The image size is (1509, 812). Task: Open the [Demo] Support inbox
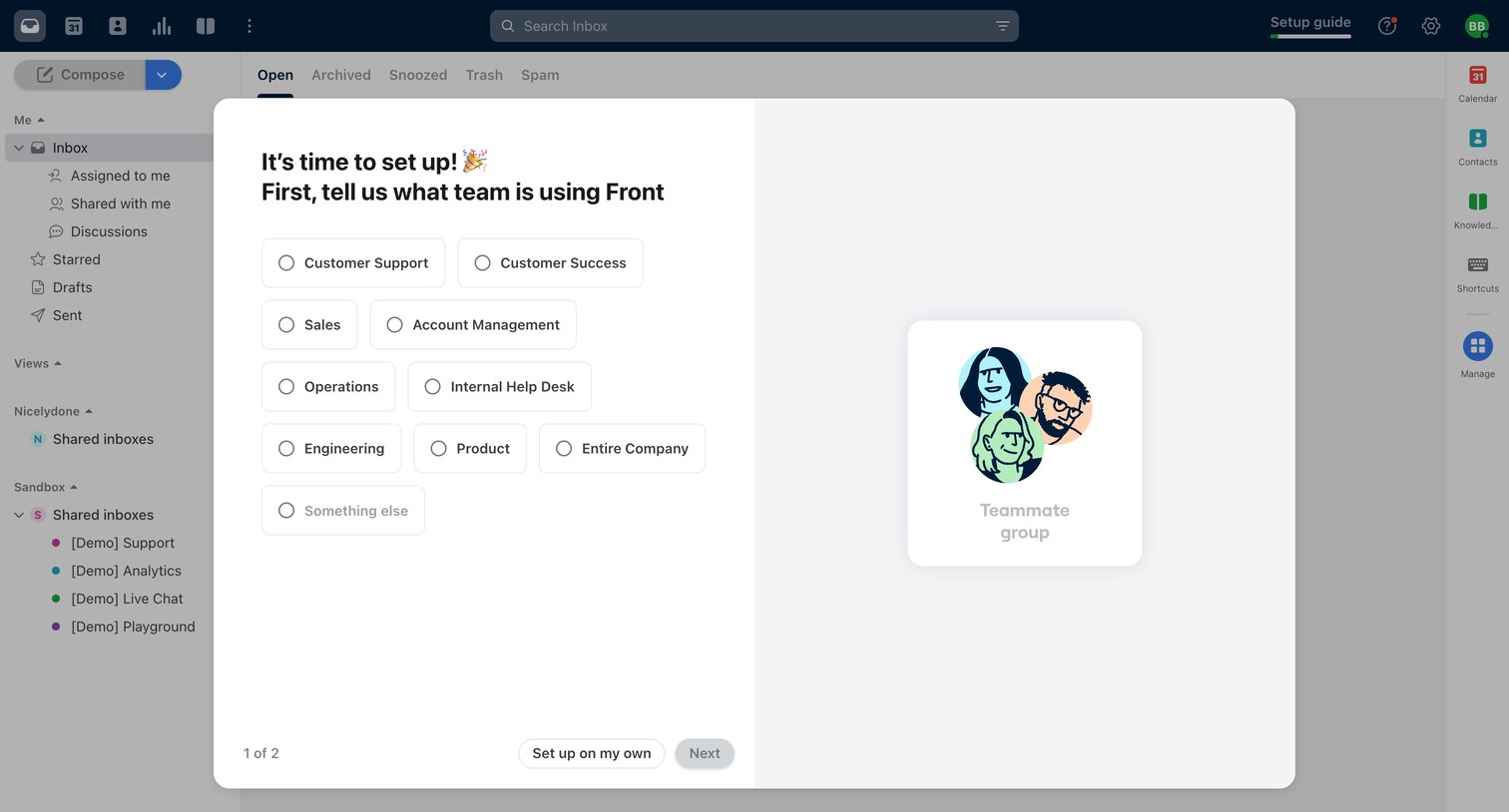pos(123,543)
